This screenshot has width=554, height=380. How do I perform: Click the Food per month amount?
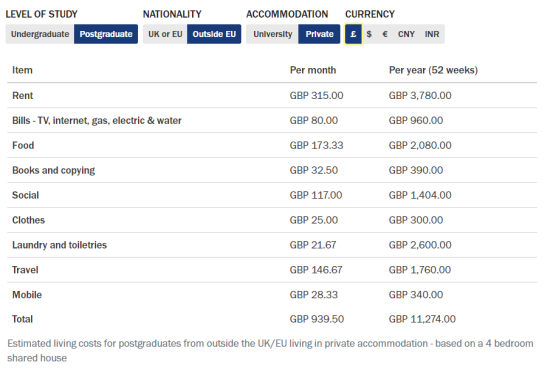(x=317, y=146)
